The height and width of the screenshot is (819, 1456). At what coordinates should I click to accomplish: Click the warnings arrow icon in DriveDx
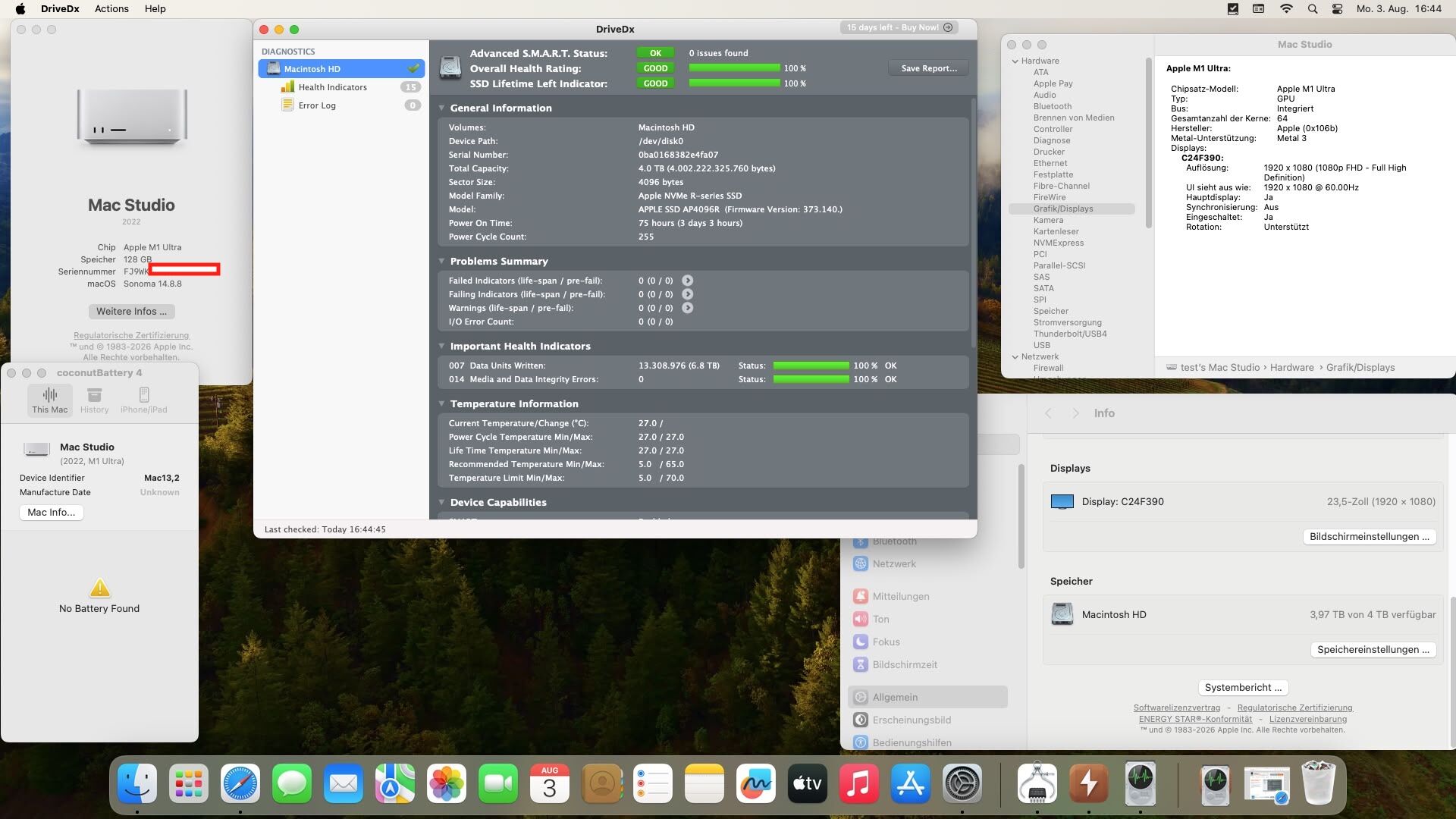tap(687, 308)
